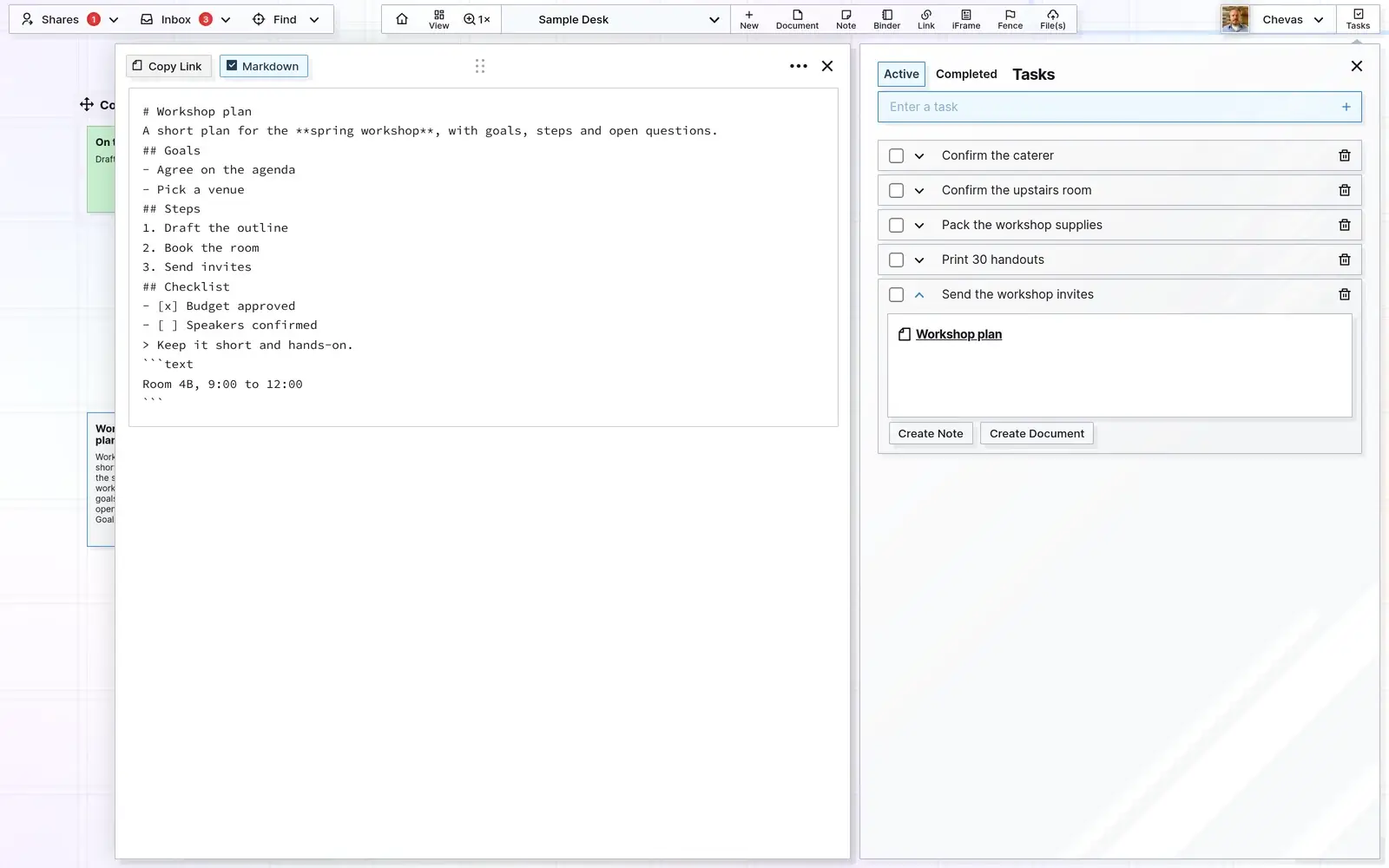Open the View grid menu
The height and width of the screenshot is (868, 1389).
[439, 19]
